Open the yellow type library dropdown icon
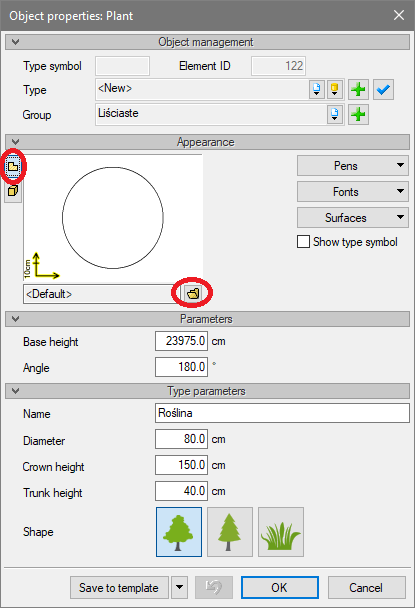The image size is (415, 608). coord(334,90)
